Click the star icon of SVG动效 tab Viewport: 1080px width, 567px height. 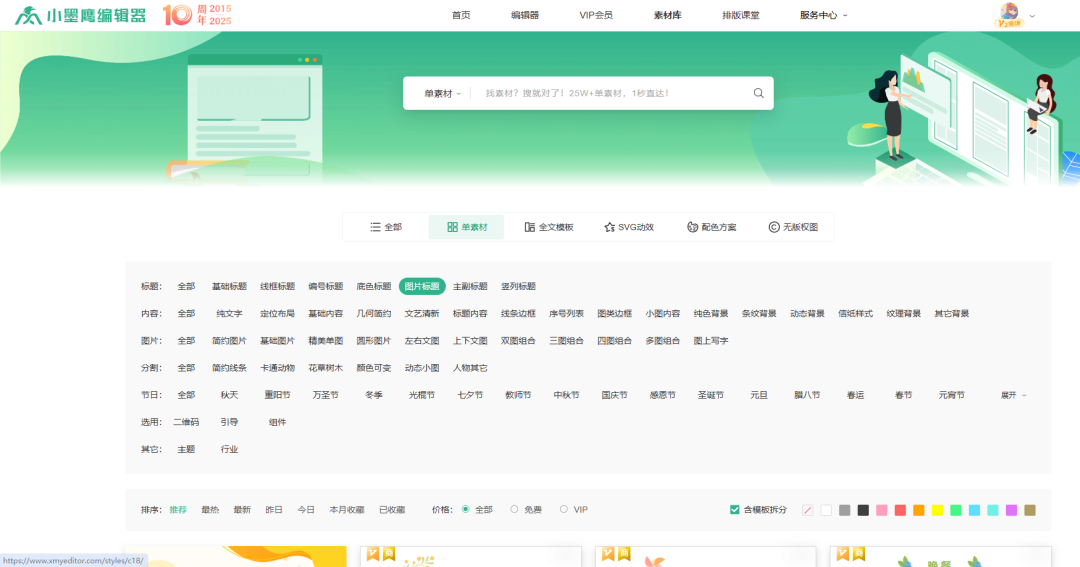point(610,227)
